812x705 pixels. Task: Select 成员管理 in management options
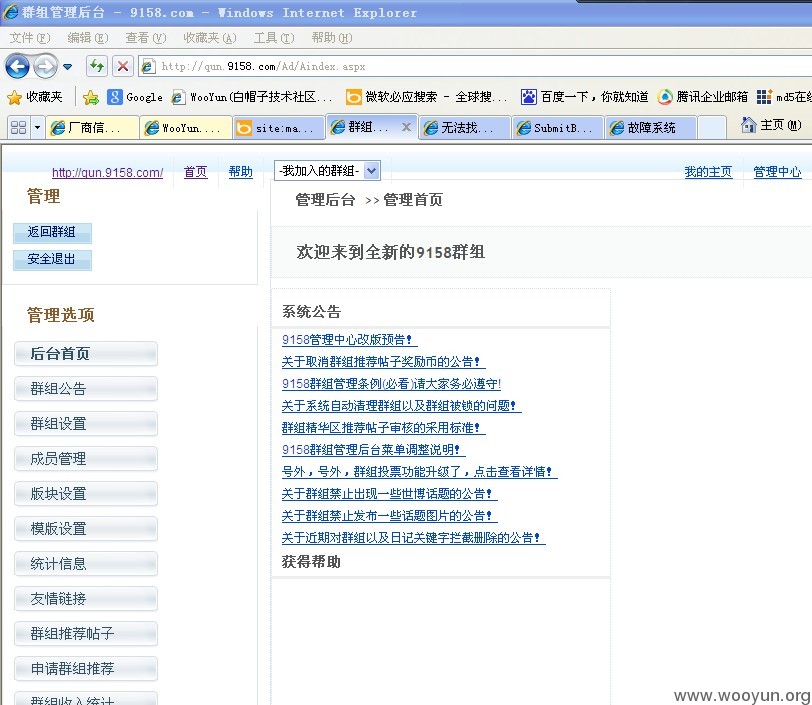[86, 459]
